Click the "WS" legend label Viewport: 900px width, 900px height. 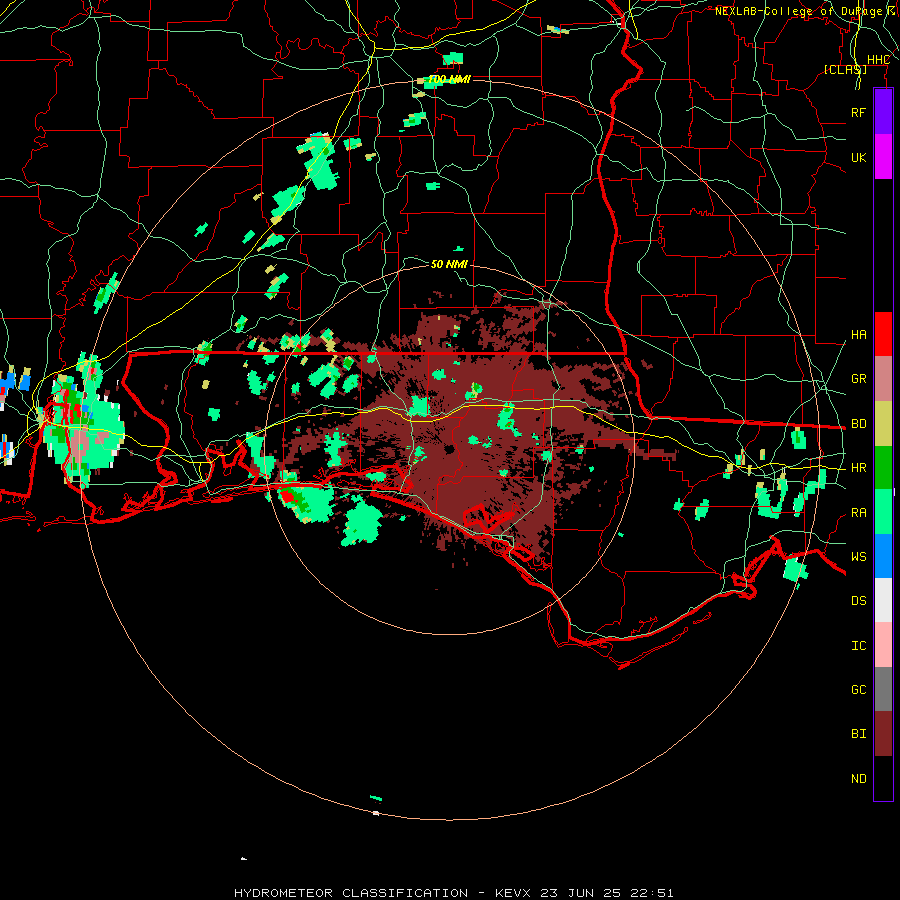tap(859, 557)
